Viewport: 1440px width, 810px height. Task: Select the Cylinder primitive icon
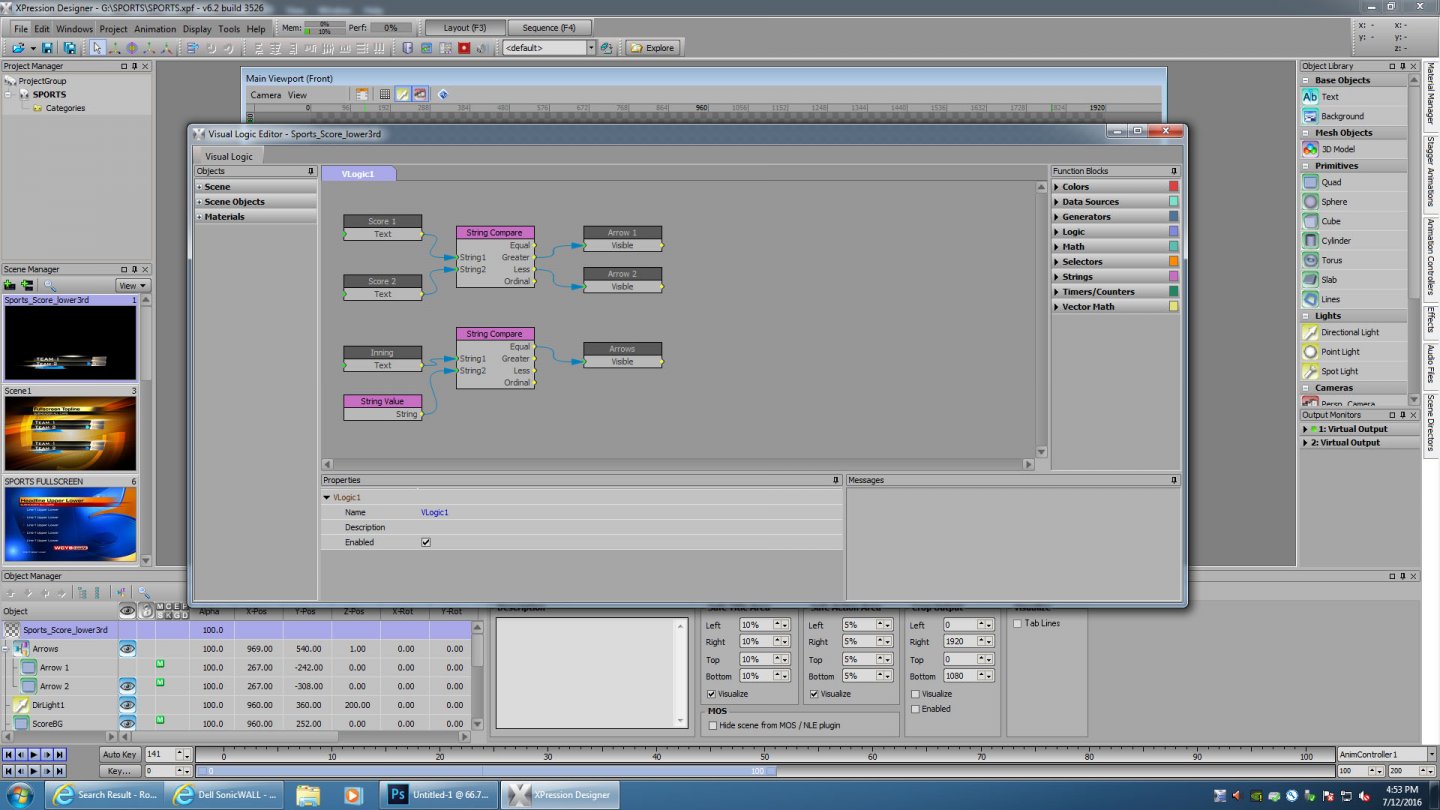tap(1310, 241)
